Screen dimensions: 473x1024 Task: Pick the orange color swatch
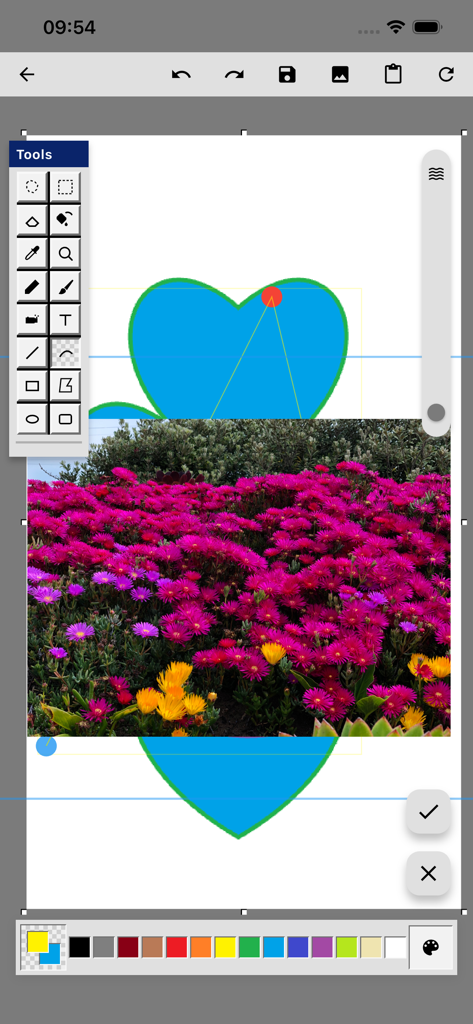pos(201,948)
